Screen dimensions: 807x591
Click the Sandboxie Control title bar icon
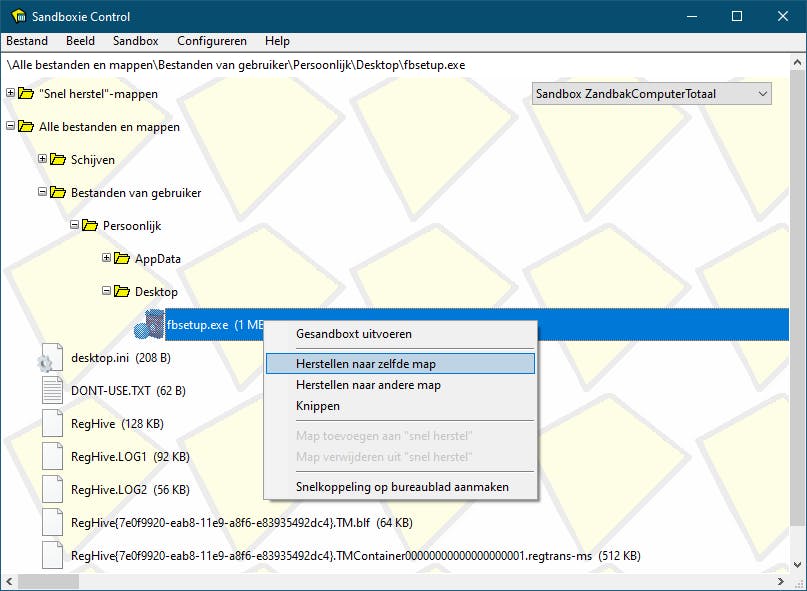click(x=19, y=16)
